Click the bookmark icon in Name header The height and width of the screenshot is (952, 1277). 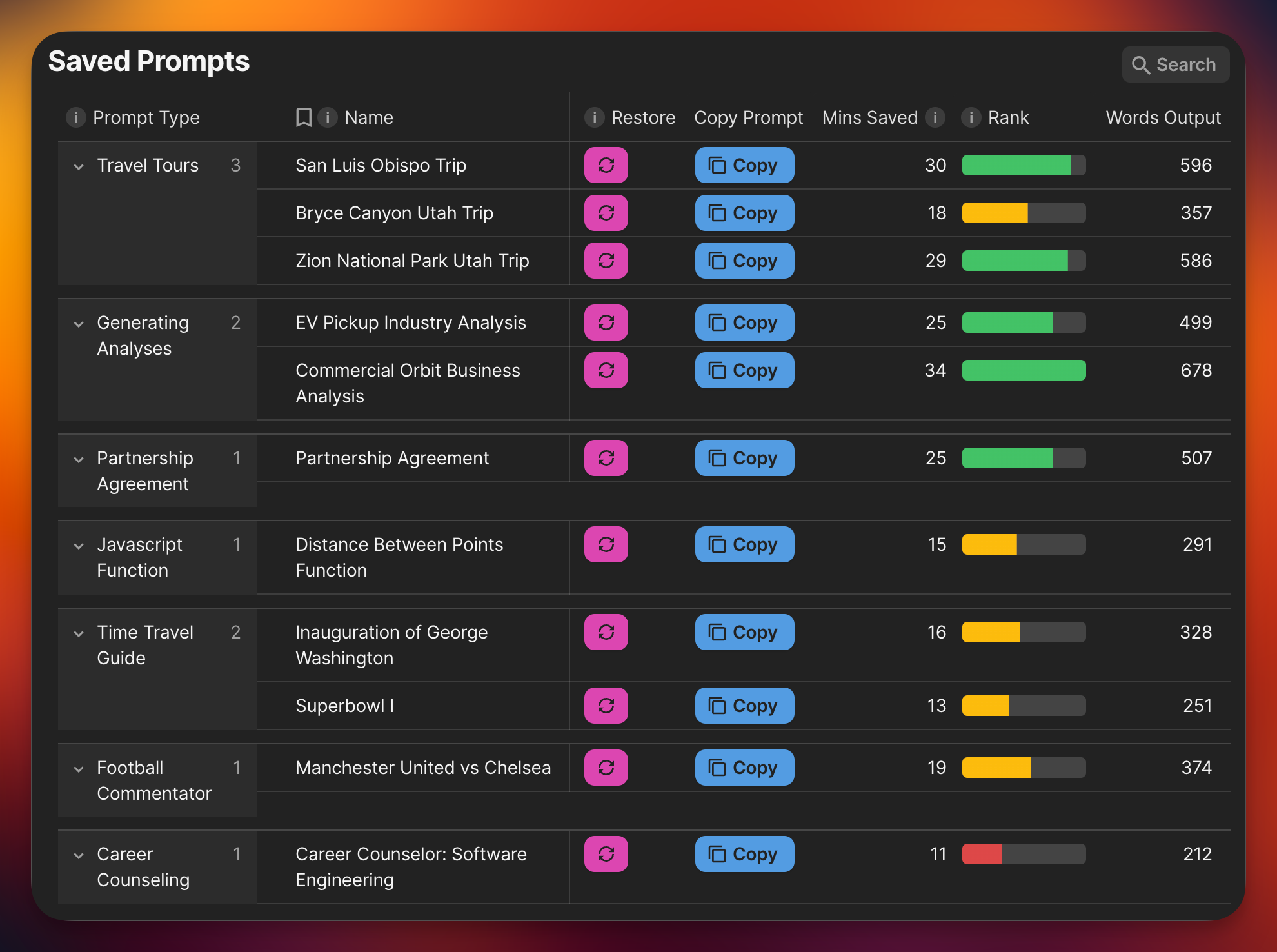(x=303, y=117)
